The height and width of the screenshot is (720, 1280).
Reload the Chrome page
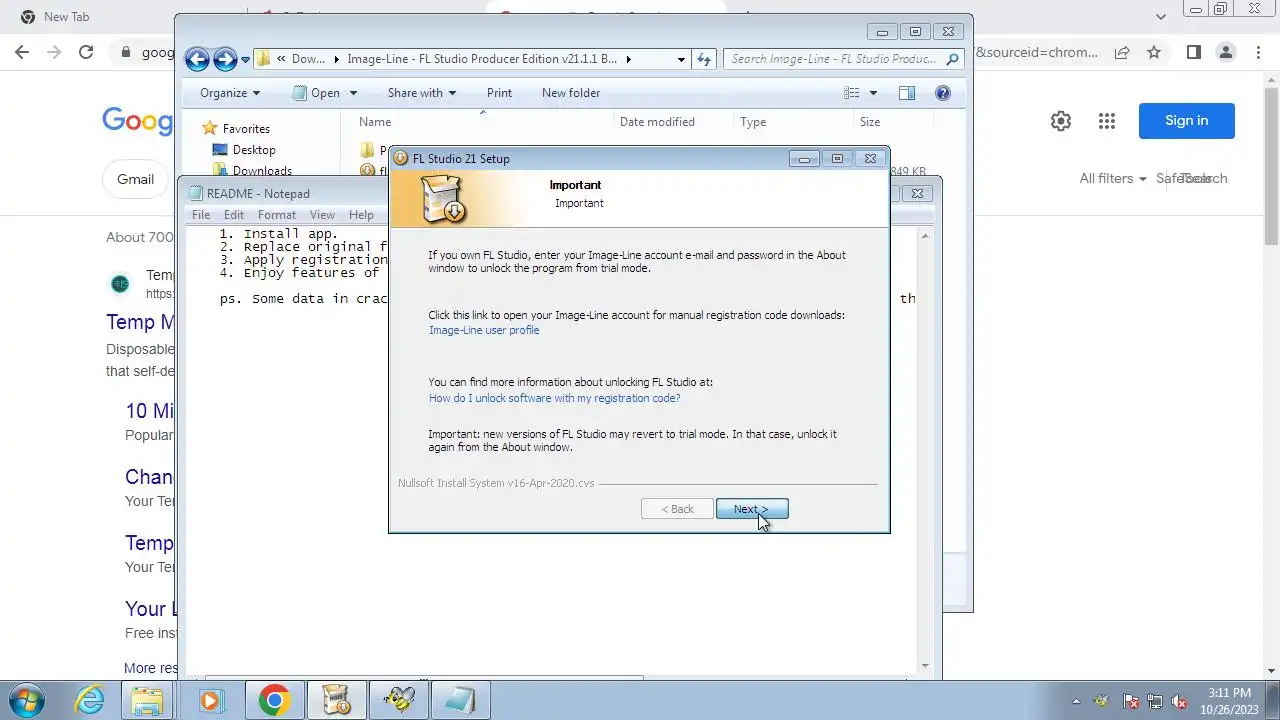tap(86, 52)
